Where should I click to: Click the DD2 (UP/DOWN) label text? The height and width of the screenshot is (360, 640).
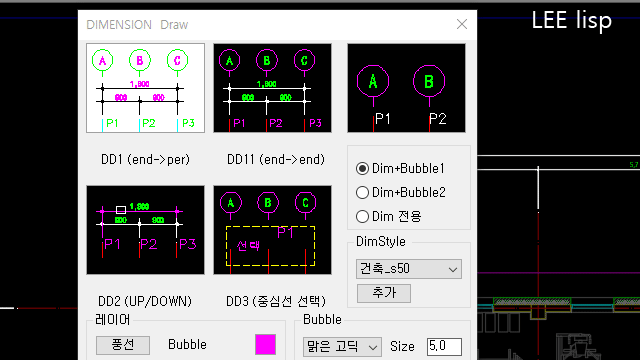coord(145,302)
